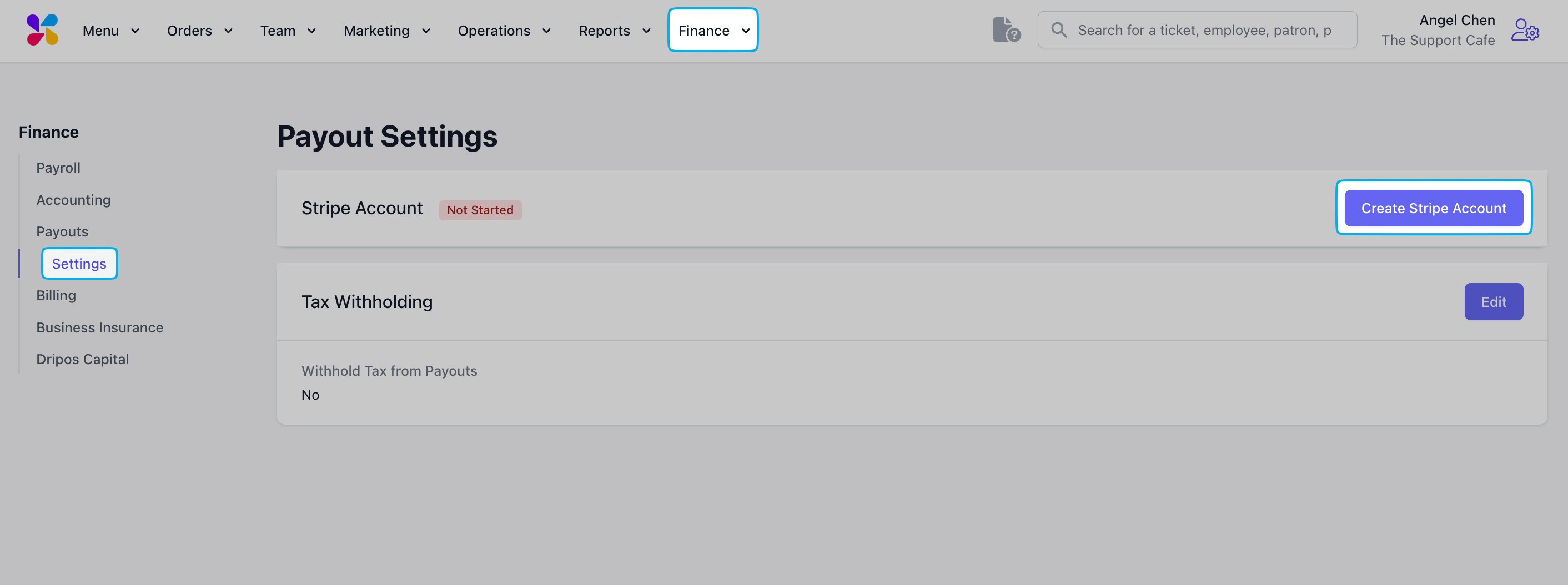Screen dimensions: 1568x585
Task: Click the Tax Withholding heading
Action: tap(367, 302)
